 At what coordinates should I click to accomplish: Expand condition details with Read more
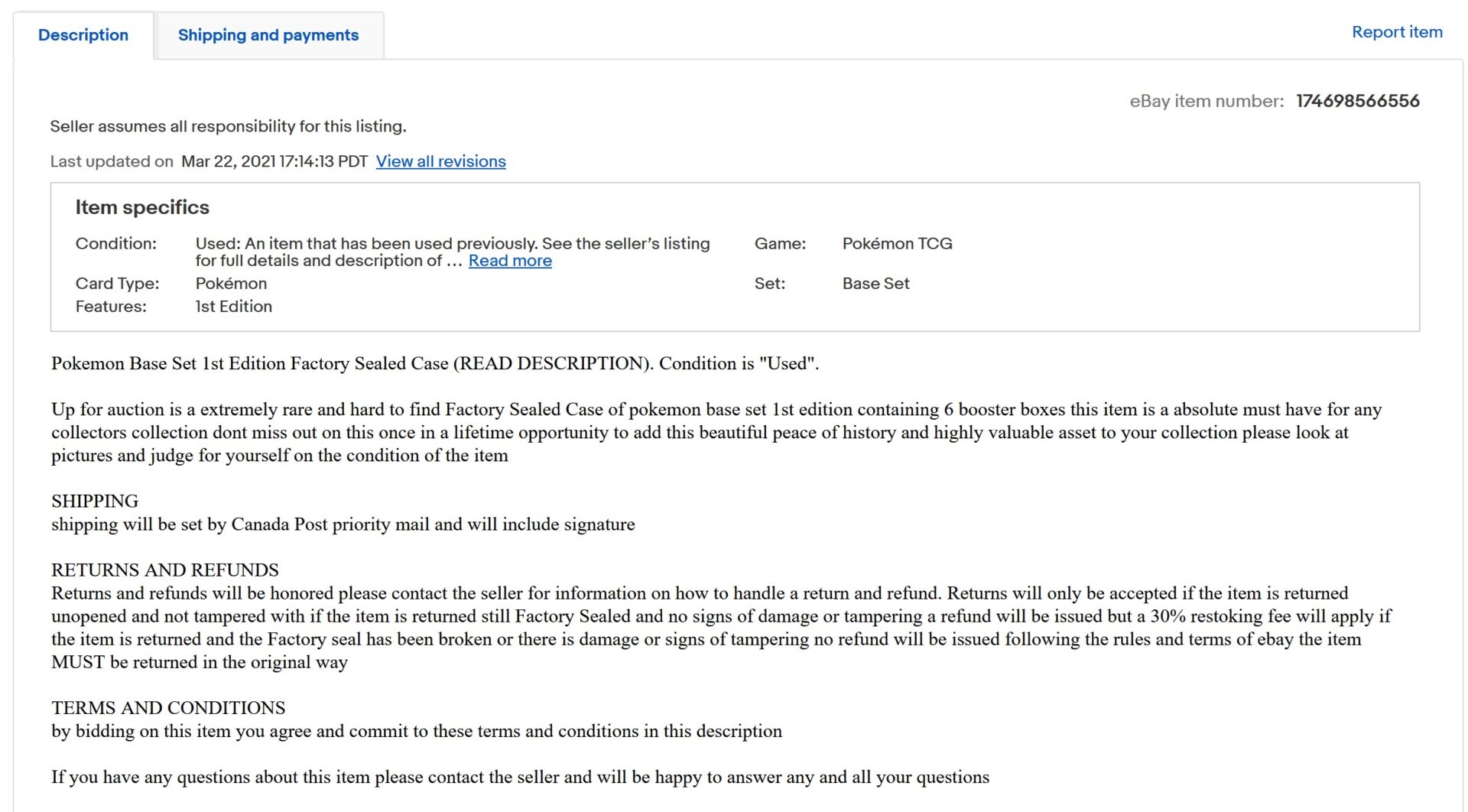click(510, 261)
